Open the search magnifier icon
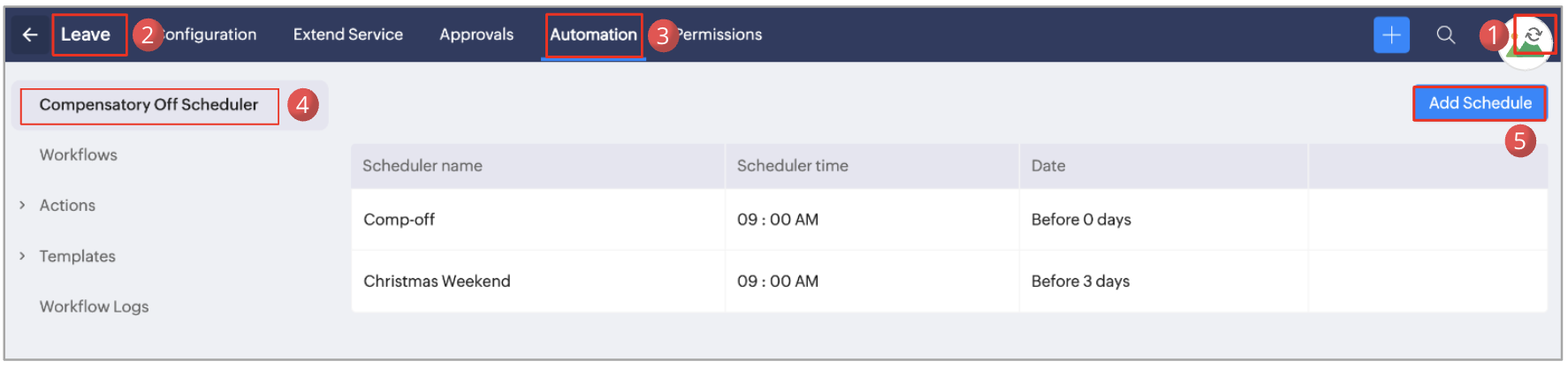The height and width of the screenshot is (369, 1568). pos(1446,35)
